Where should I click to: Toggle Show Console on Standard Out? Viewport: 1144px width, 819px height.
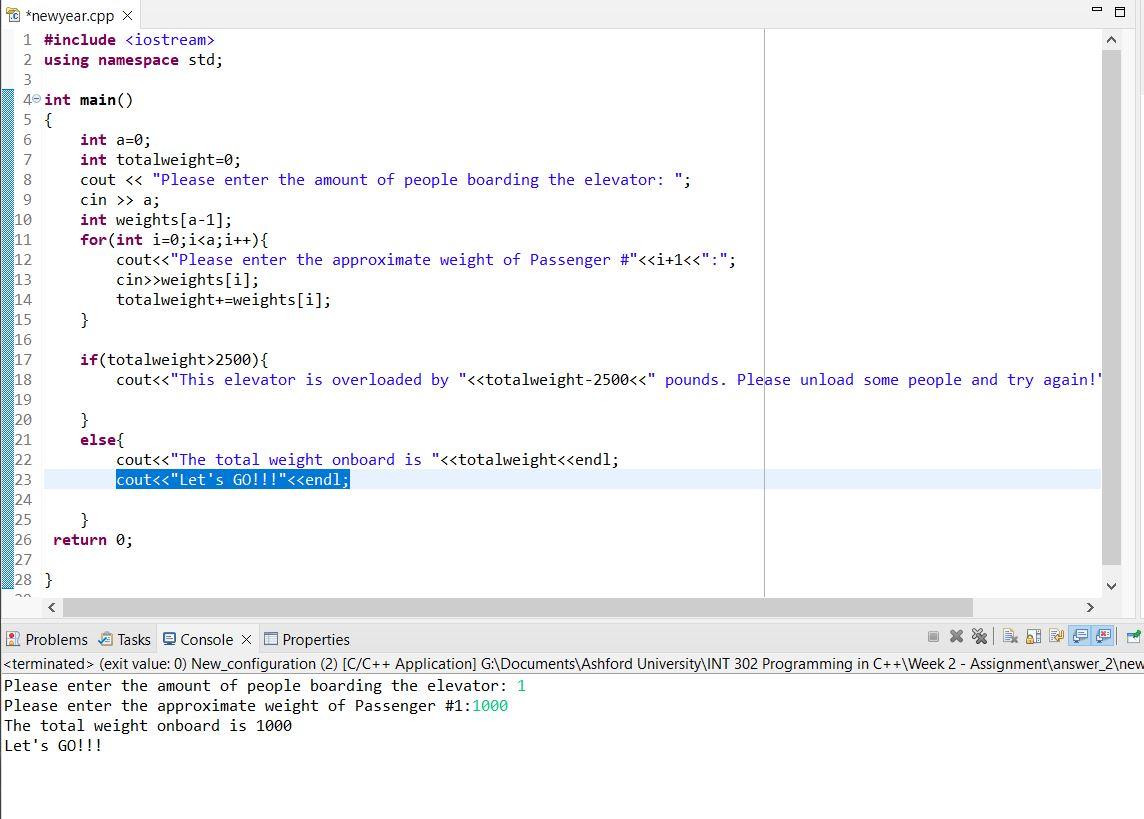pos(1080,637)
